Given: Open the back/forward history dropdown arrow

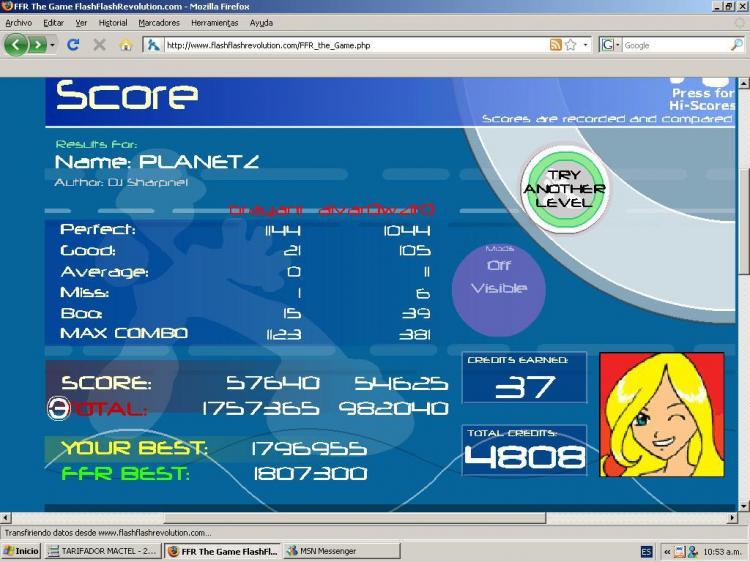Looking at the screenshot, I should [51, 45].
